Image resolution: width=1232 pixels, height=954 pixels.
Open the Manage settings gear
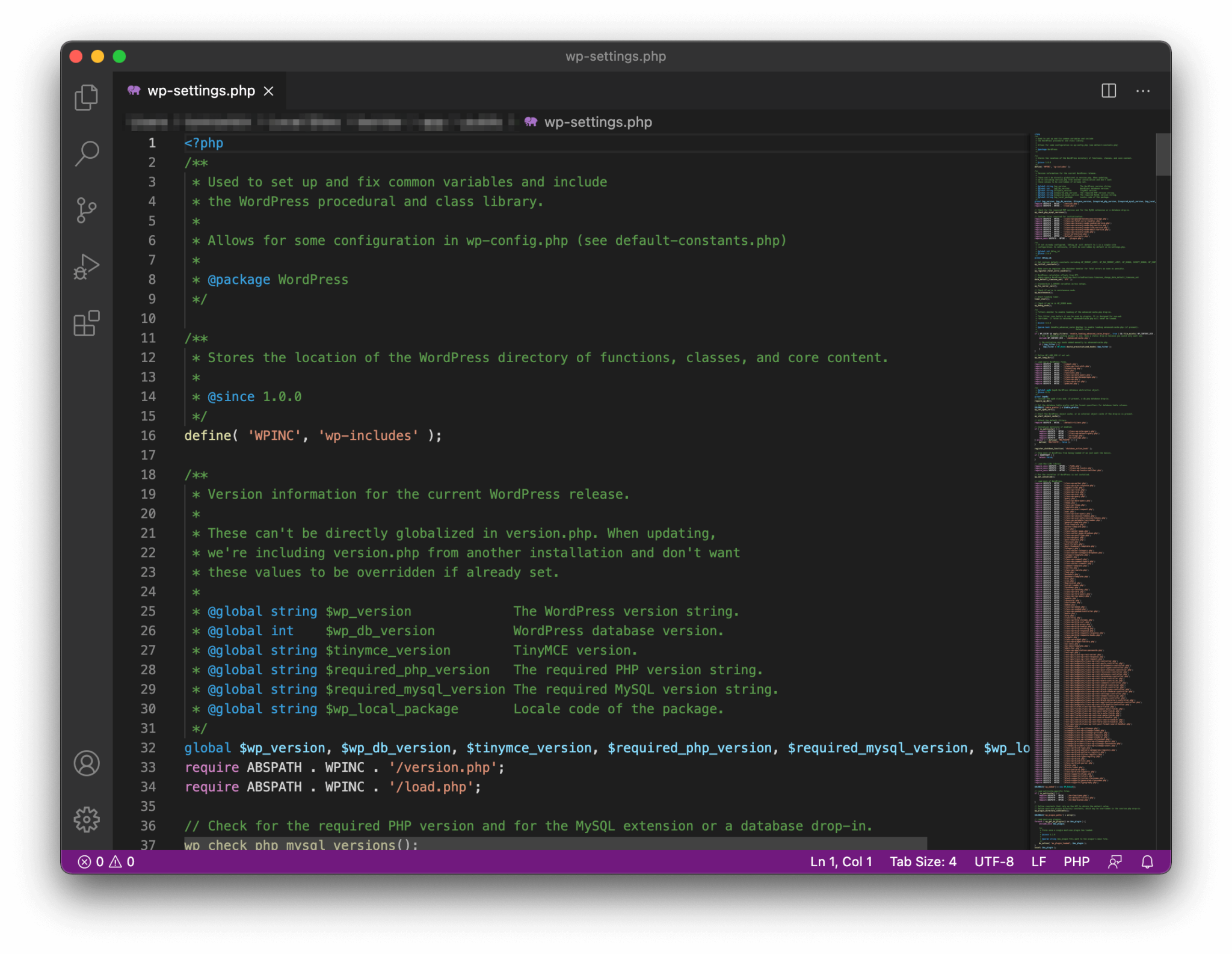(x=87, y=819)
